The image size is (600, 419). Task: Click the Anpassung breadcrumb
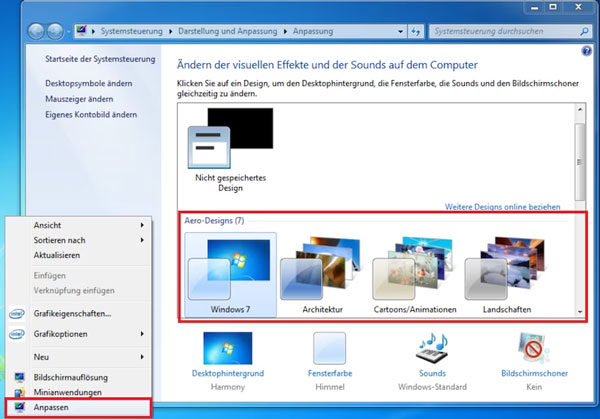pyautogui.click(x=313, y=31)
